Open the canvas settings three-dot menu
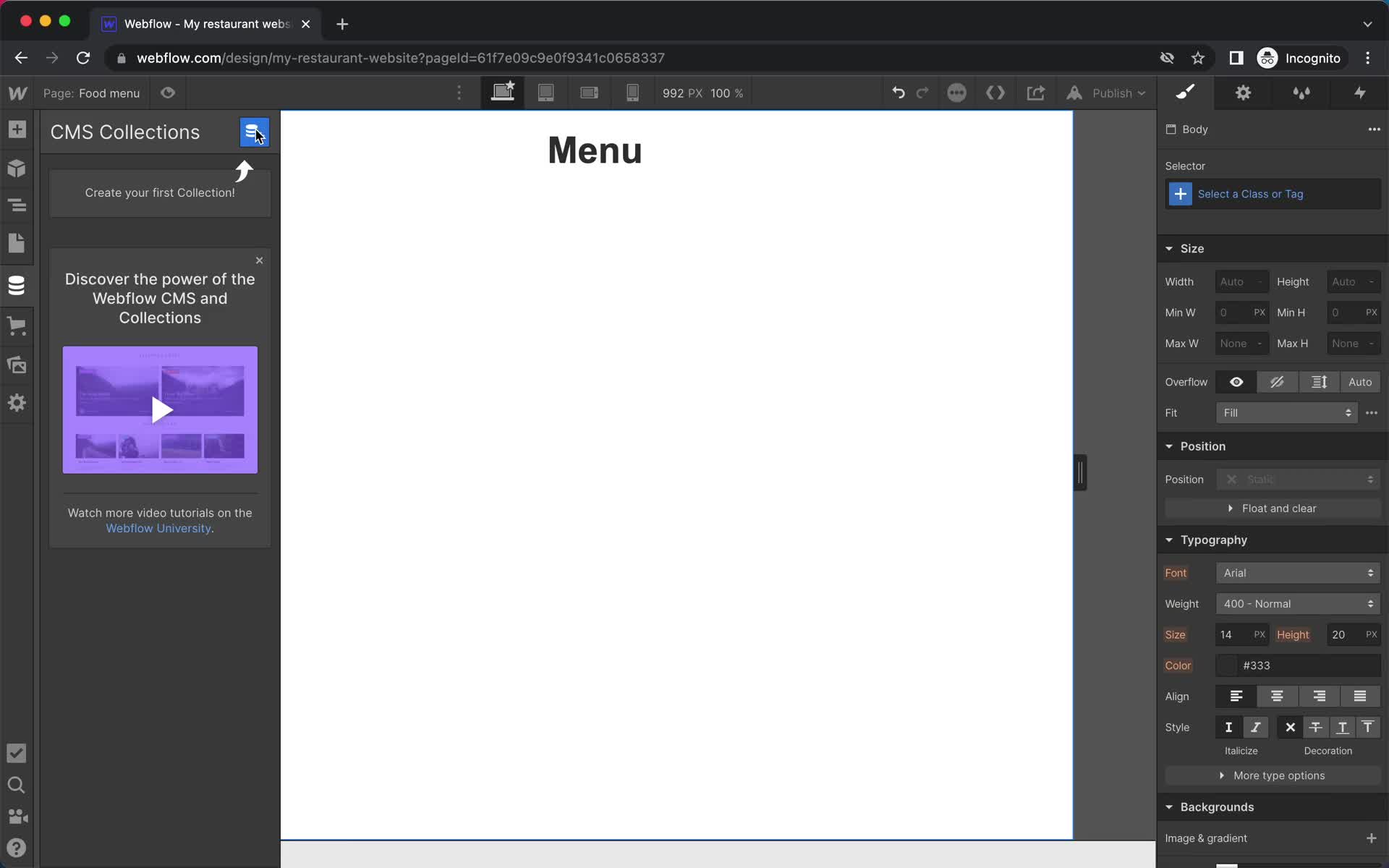The image size is (1389, 868). coord(459,93)
